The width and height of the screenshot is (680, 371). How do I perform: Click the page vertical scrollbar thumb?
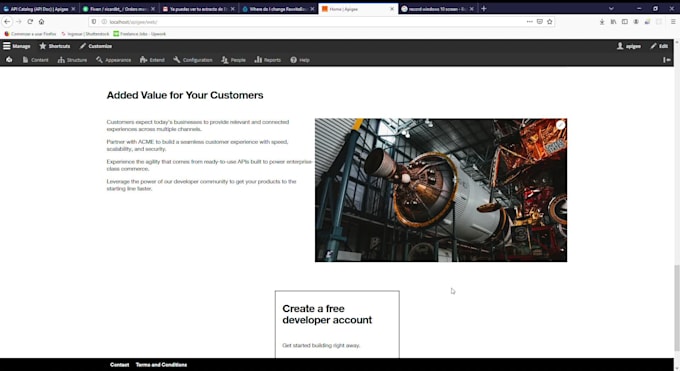(677, 308)
